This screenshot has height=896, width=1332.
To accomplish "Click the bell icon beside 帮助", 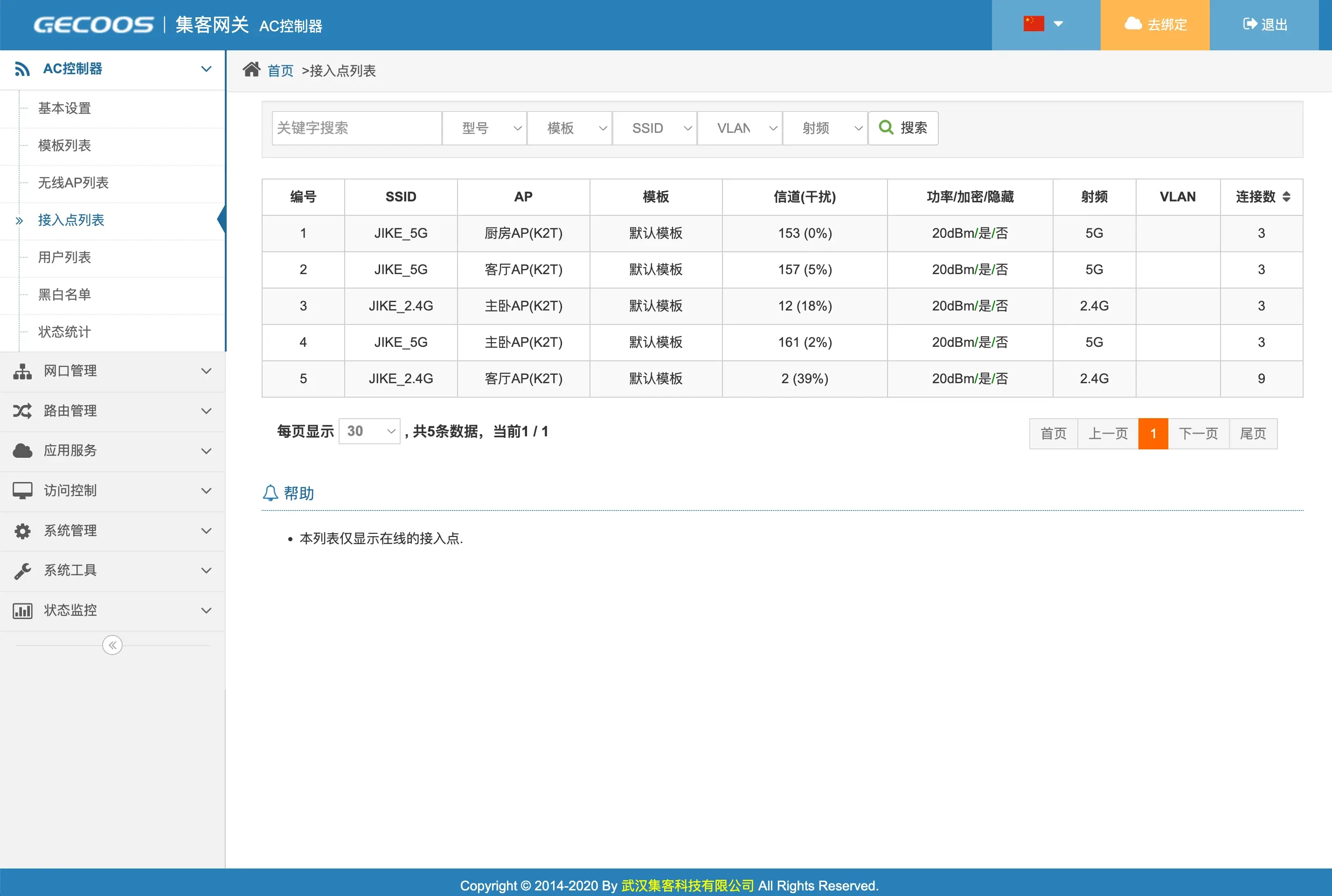I will click(x=271, y=493).
